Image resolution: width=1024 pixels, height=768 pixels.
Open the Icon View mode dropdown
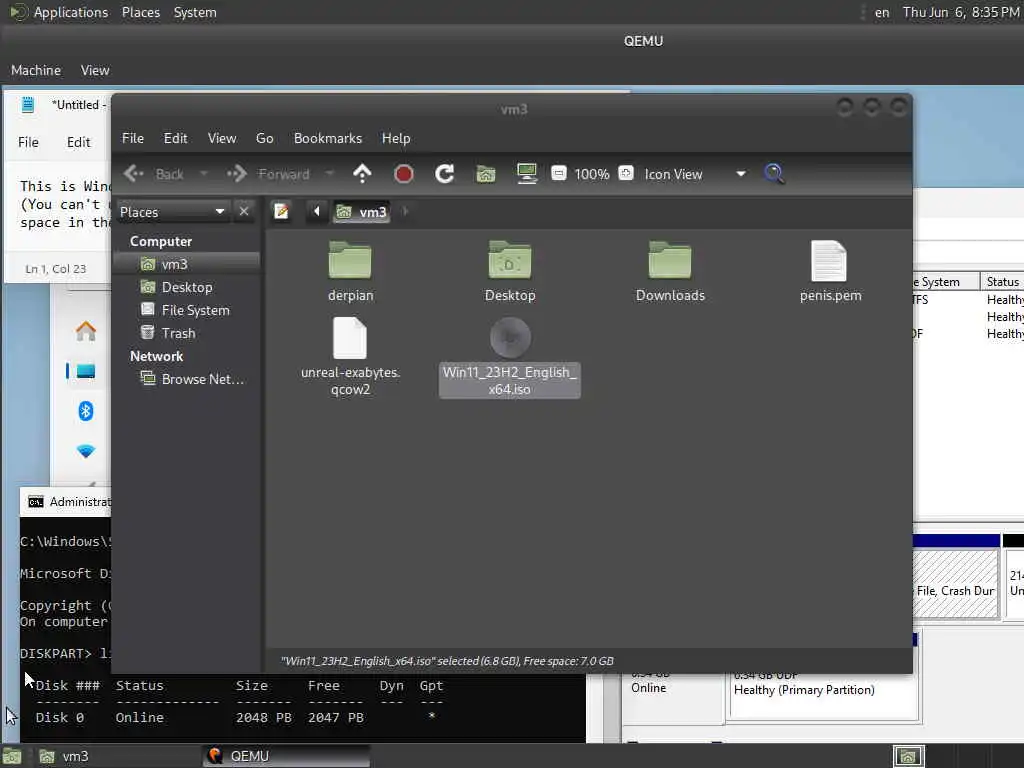[694, 174]
